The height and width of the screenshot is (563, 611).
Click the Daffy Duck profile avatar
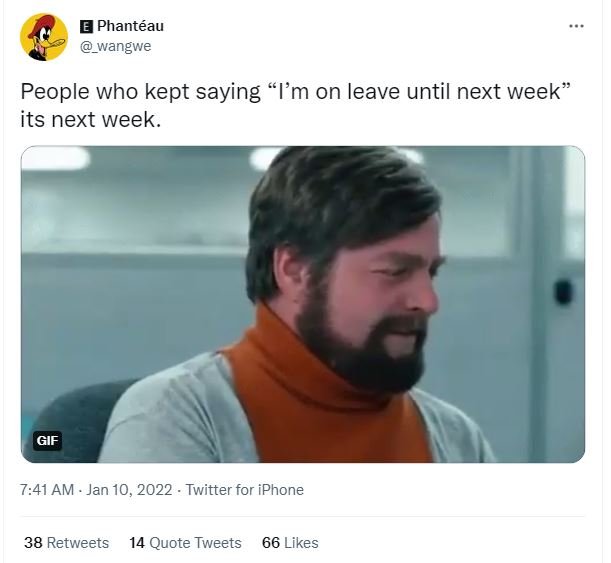[x=44, y=37]
